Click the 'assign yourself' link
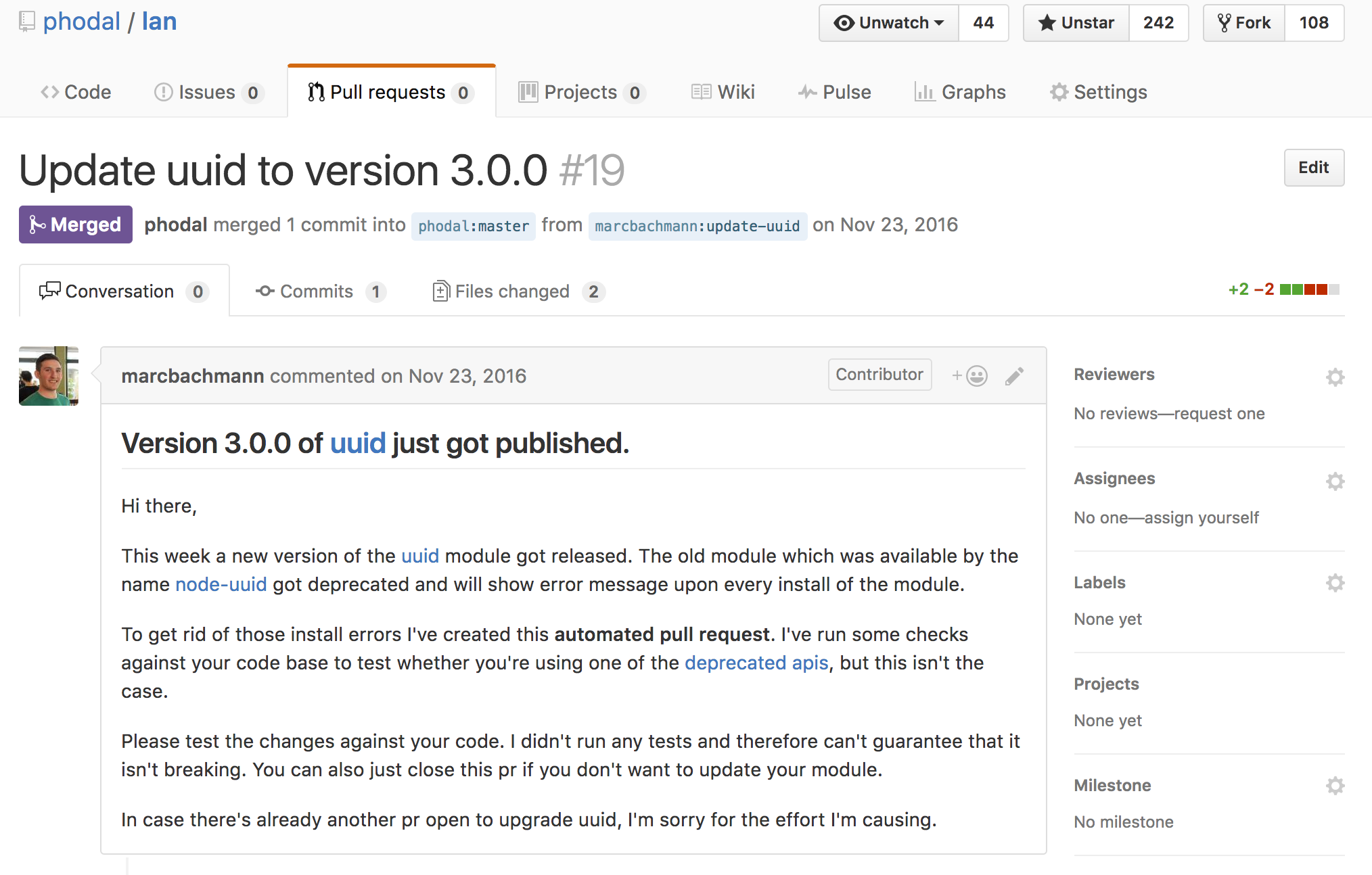Viewport: 1372px width, 875px height. (1202, 518)
